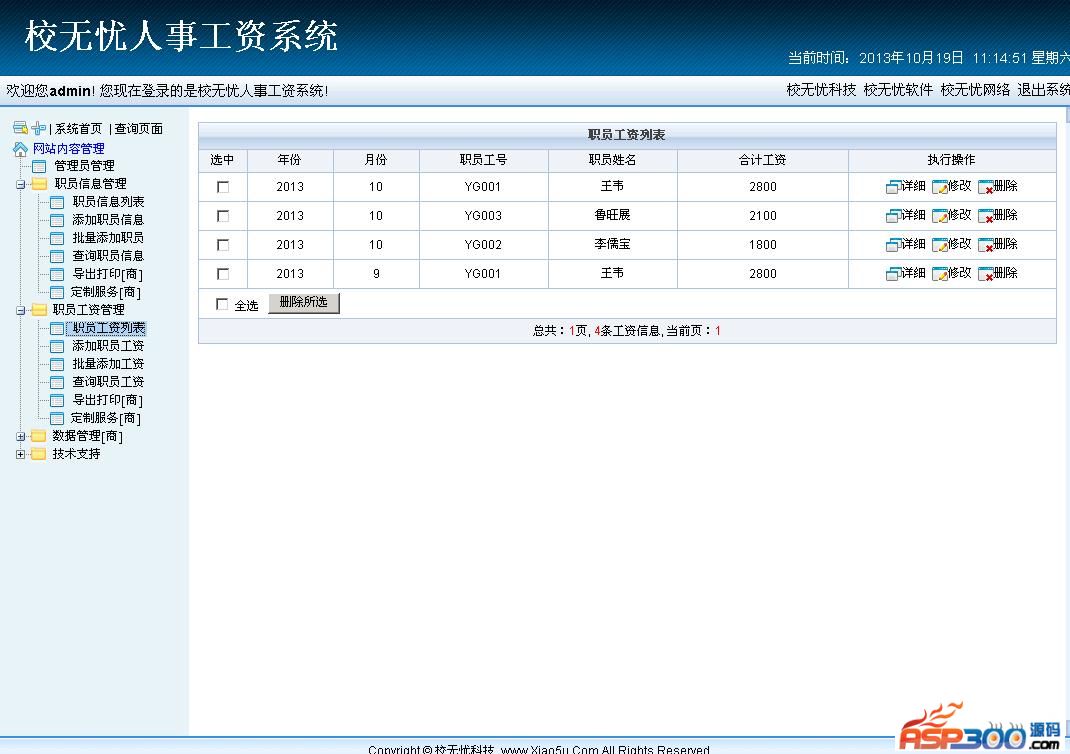
Task: Click the folder icon next to 技术支持
Action: pos(38,454)
